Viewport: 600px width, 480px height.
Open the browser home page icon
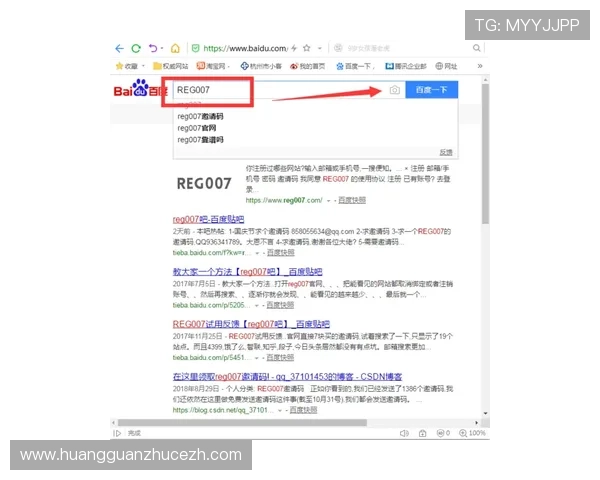[x=175, y=48]
